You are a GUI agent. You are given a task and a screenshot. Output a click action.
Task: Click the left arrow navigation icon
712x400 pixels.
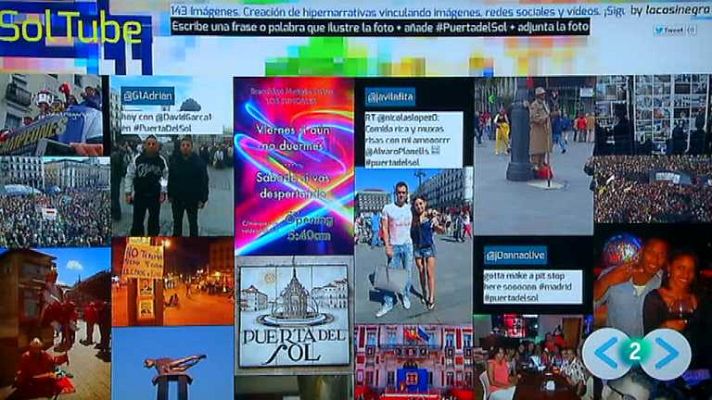pyautogui.click(x=608, y=354)
